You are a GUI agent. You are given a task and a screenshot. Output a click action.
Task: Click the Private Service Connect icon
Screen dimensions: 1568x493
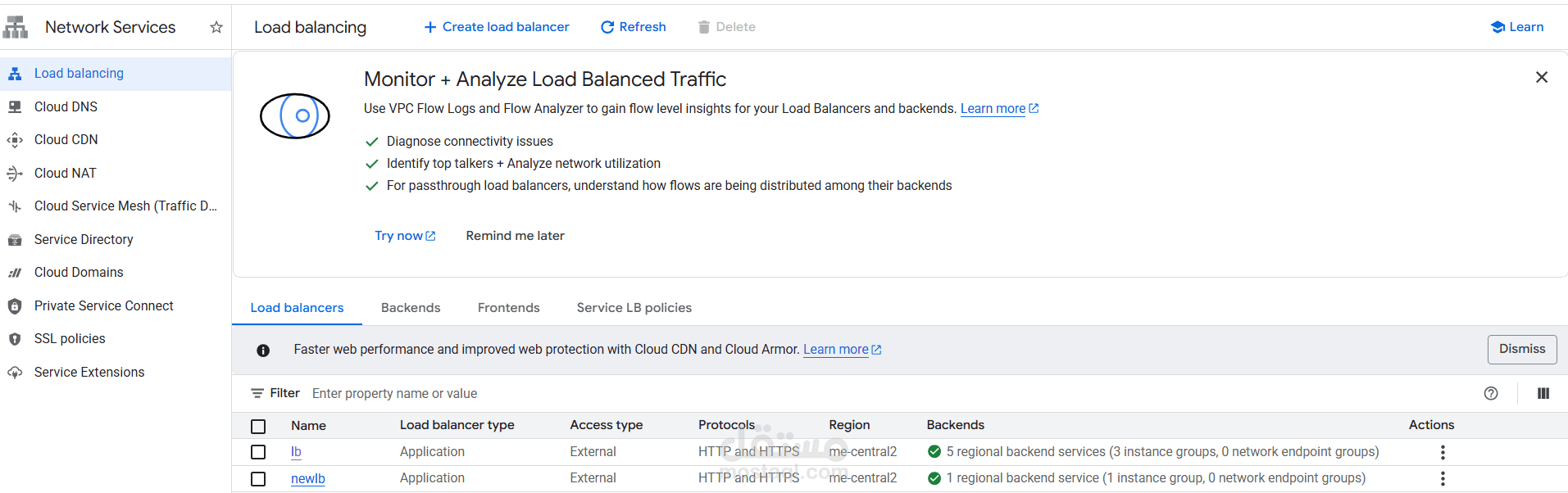(x=15, y=306)
